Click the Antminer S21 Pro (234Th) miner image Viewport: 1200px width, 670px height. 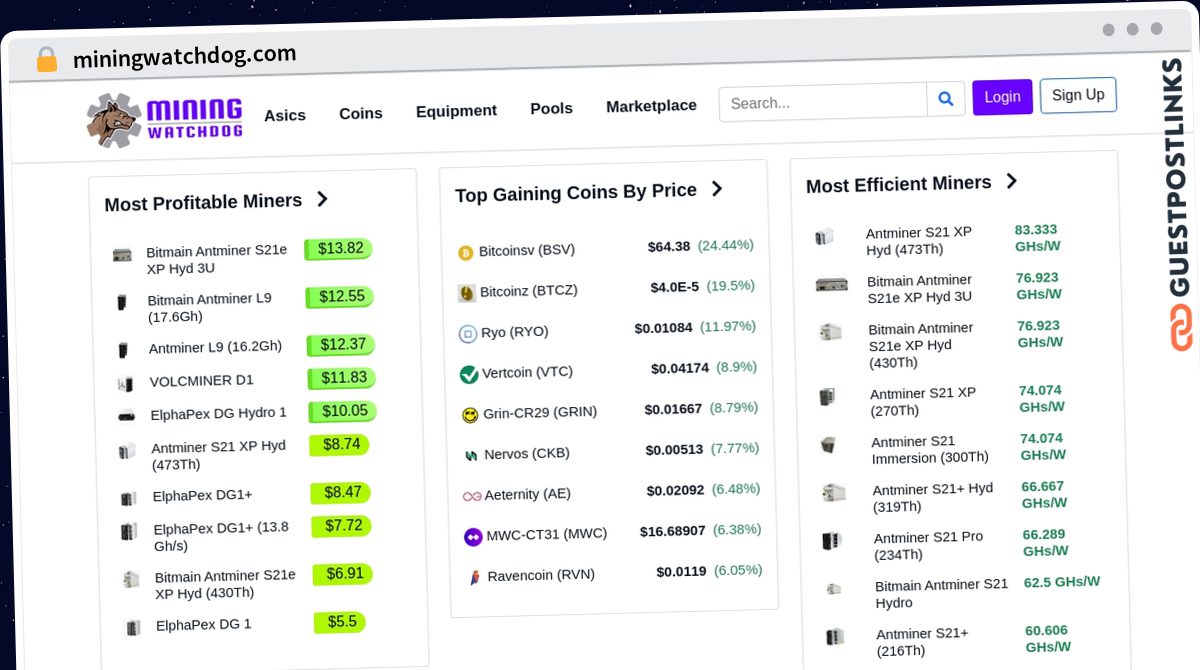click(x=831, y=541)
